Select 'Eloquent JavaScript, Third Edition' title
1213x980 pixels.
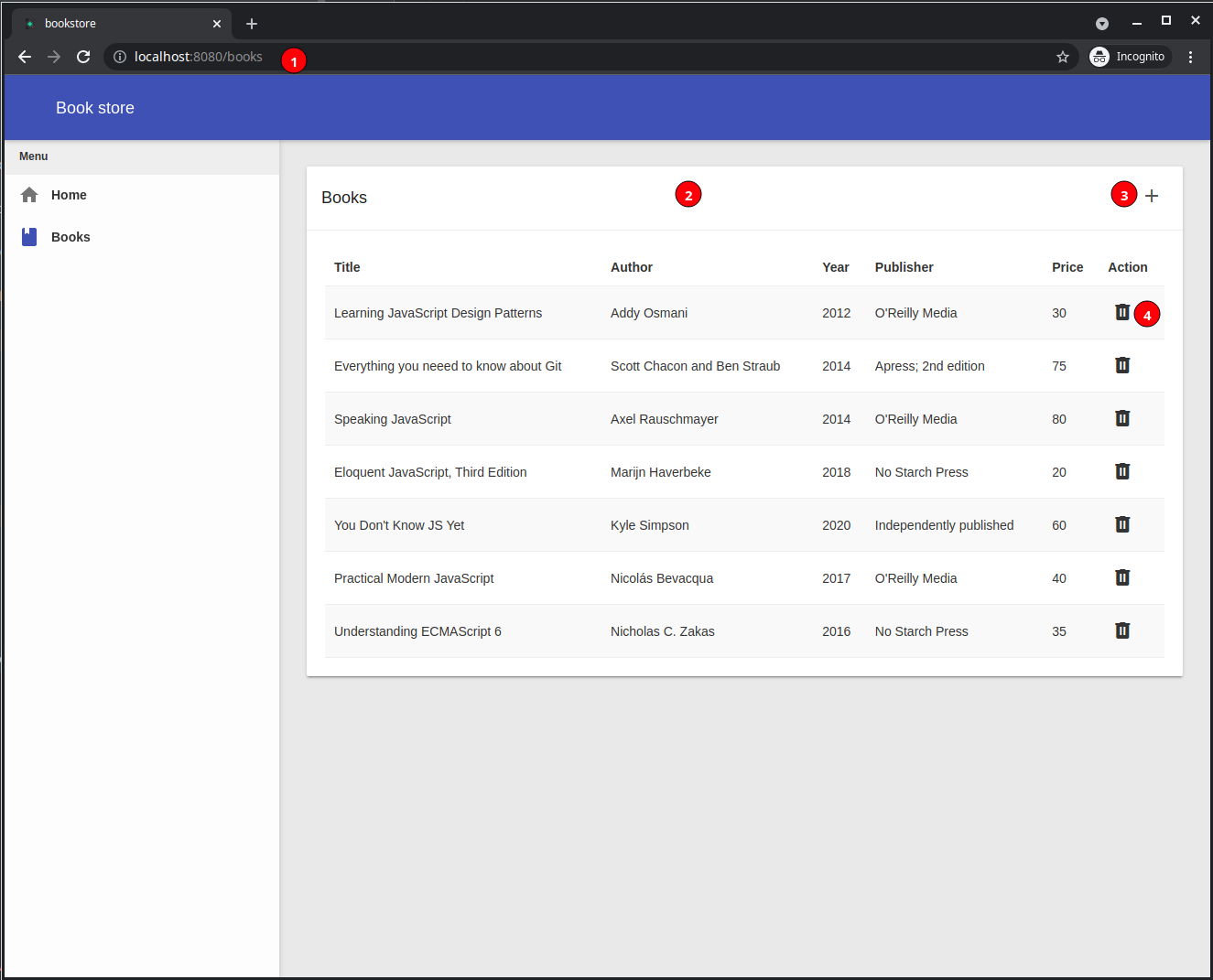click(430, 472)
